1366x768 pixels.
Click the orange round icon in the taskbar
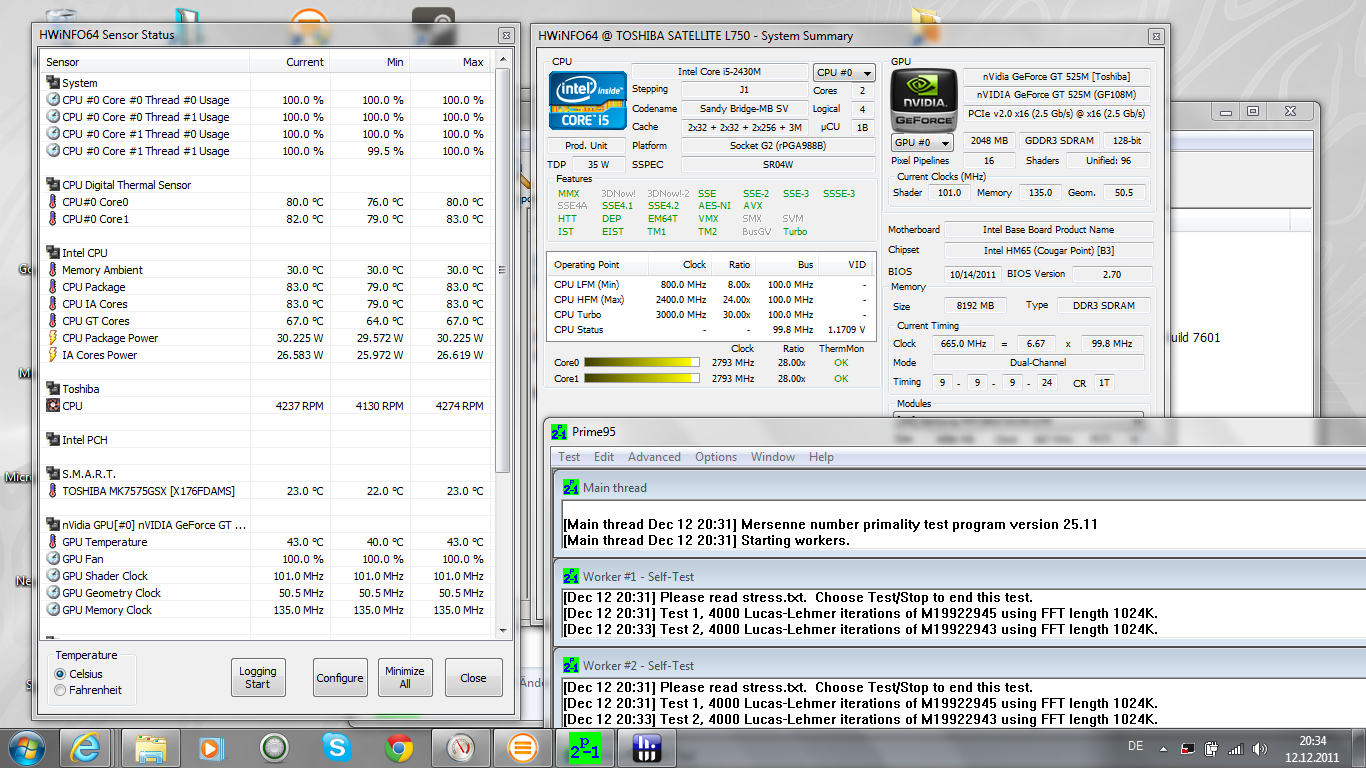522,748
